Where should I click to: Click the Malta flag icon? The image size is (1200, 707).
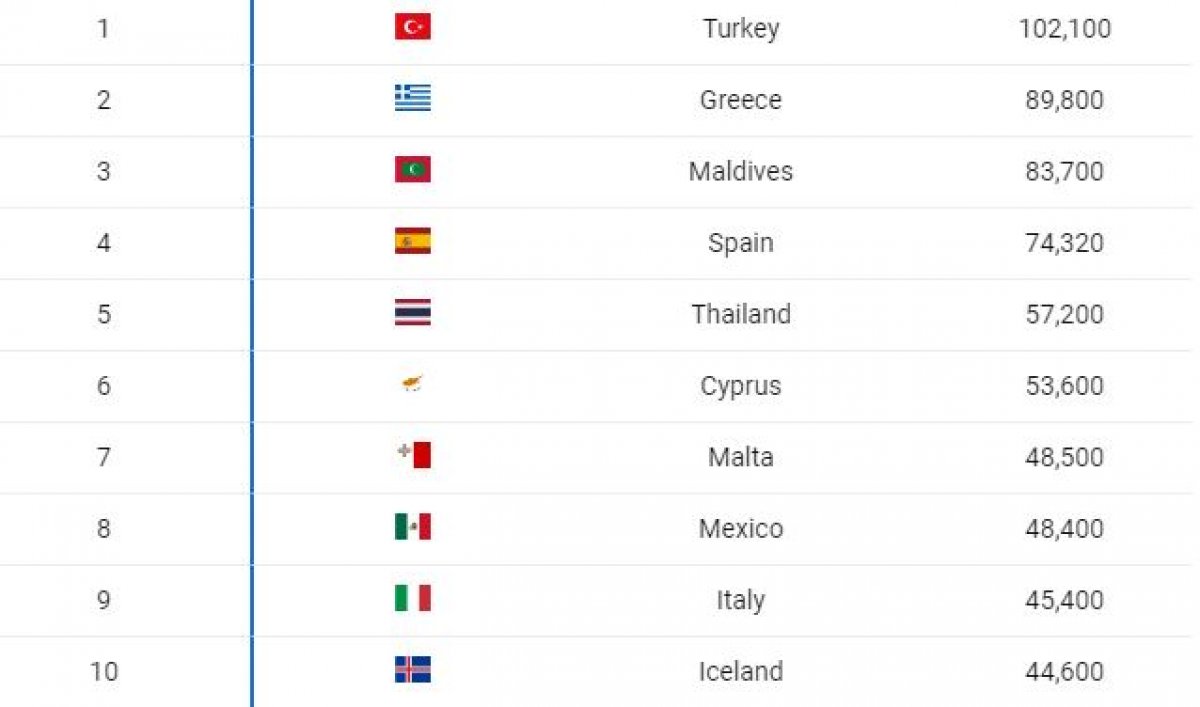click(412, 456)
